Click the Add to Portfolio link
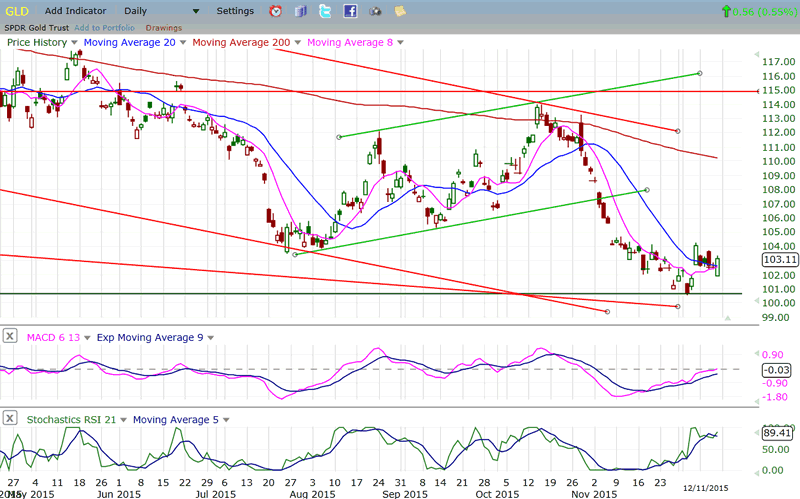 pos(107,27)
